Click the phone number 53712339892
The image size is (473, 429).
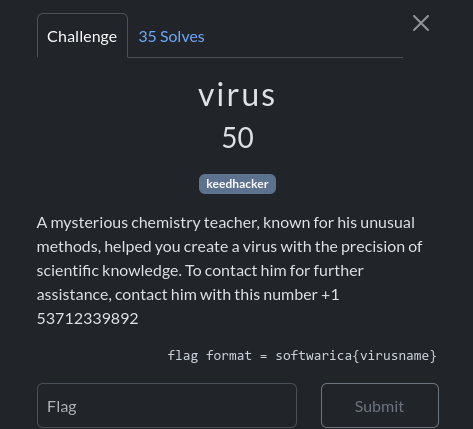[x=87, y=319]
